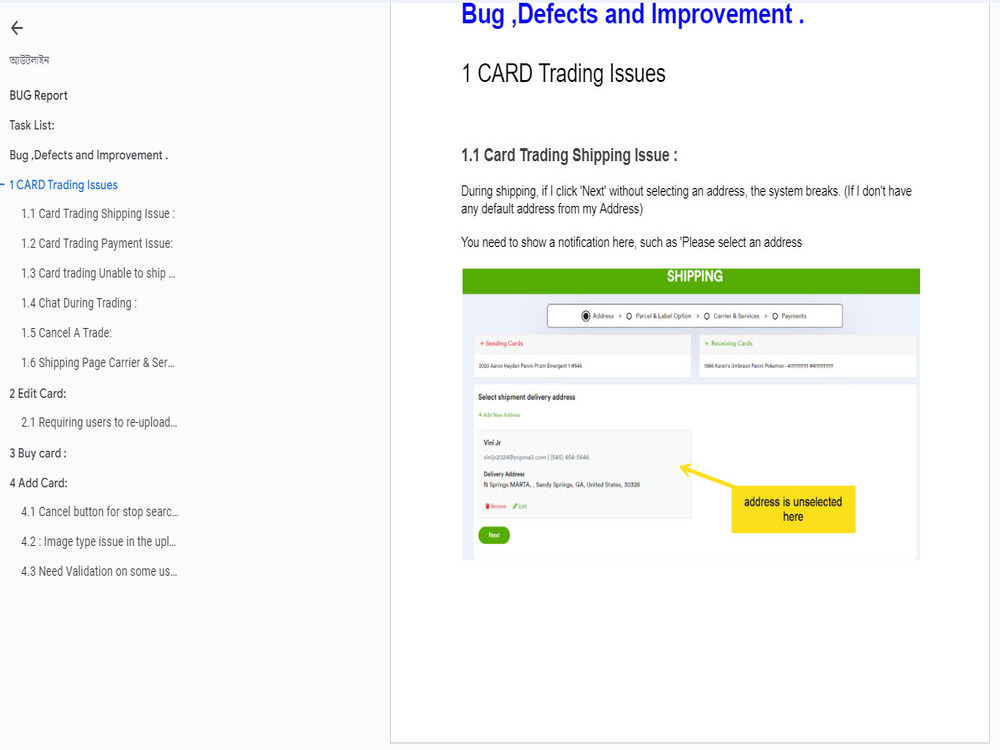Screen dimensions: 1000x750
Task: Open the BUG Report outline heading
Action: [38, 96]
